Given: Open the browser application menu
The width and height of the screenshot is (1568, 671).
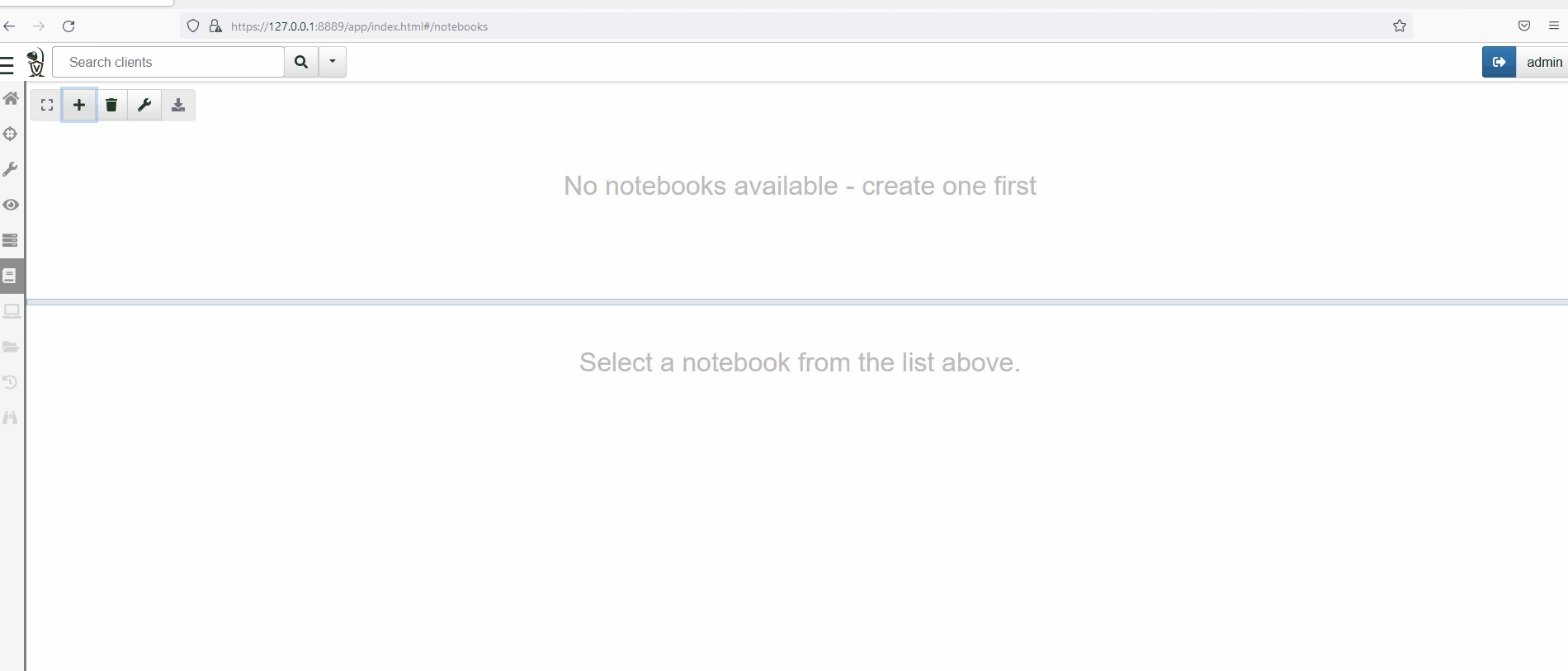Looking at the screenshot, I should [1554, 26].
